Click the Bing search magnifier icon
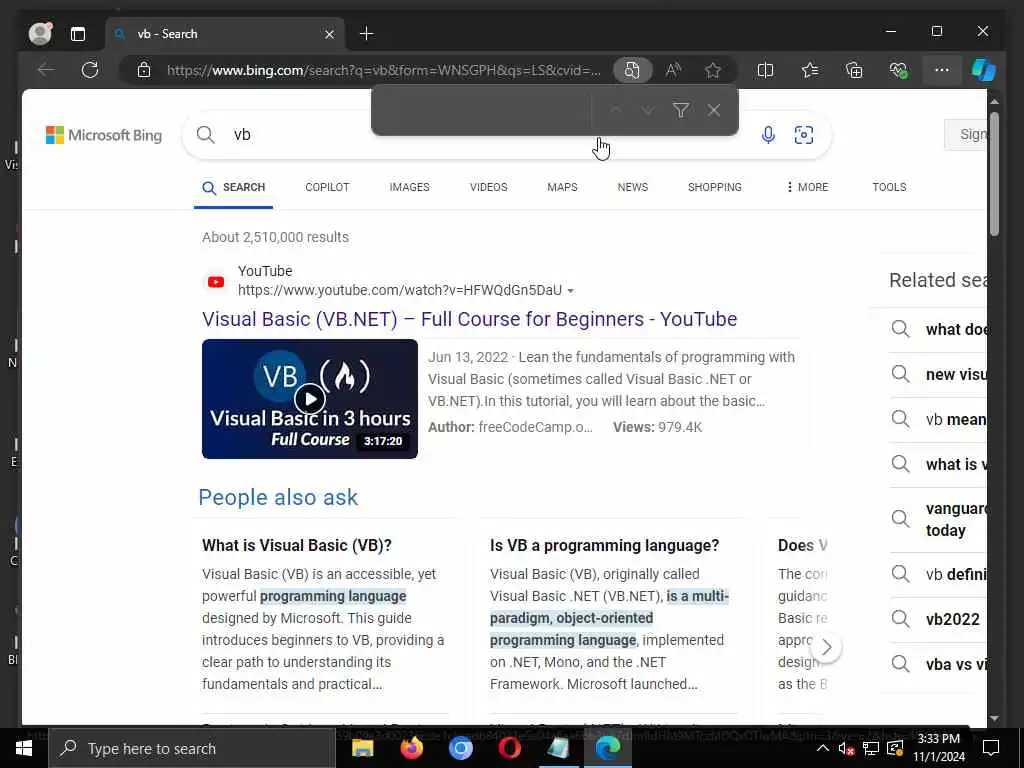The width and height of the screenshot is (1024, 768). (206, 135)
